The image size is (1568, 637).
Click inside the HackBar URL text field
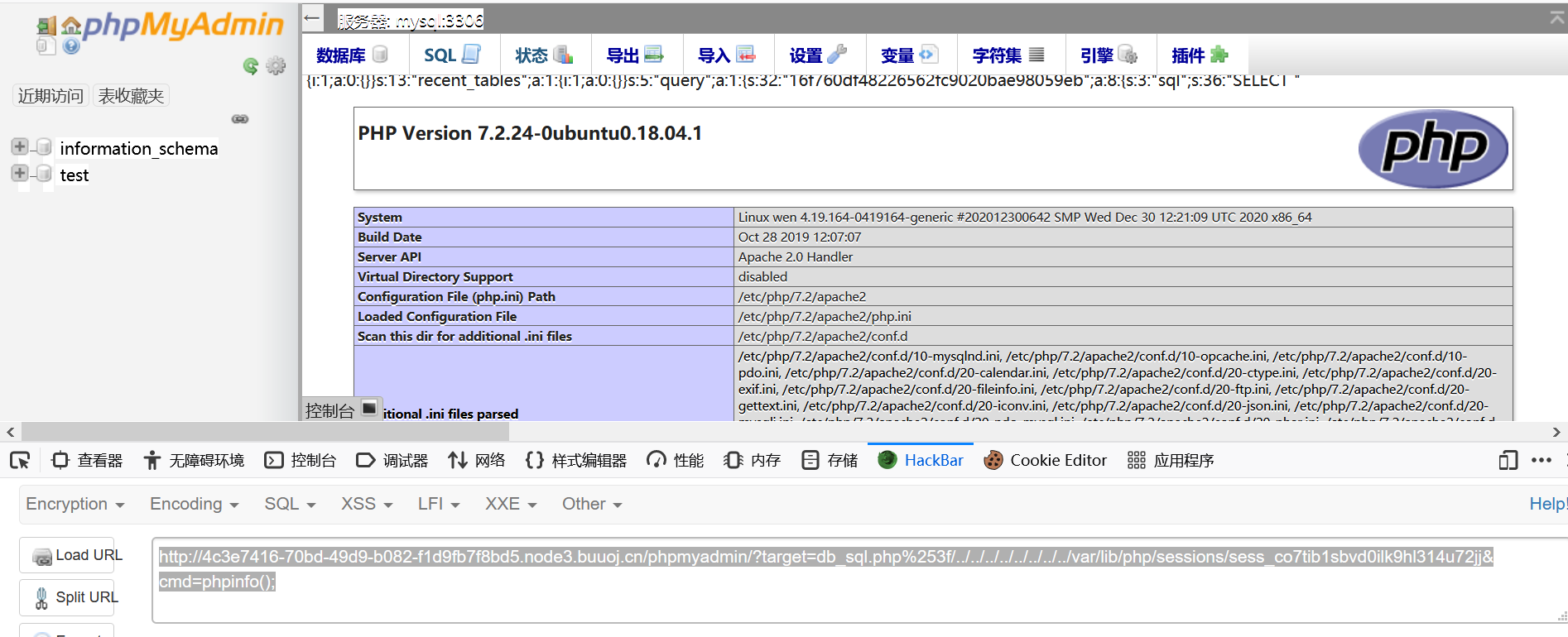859,580
